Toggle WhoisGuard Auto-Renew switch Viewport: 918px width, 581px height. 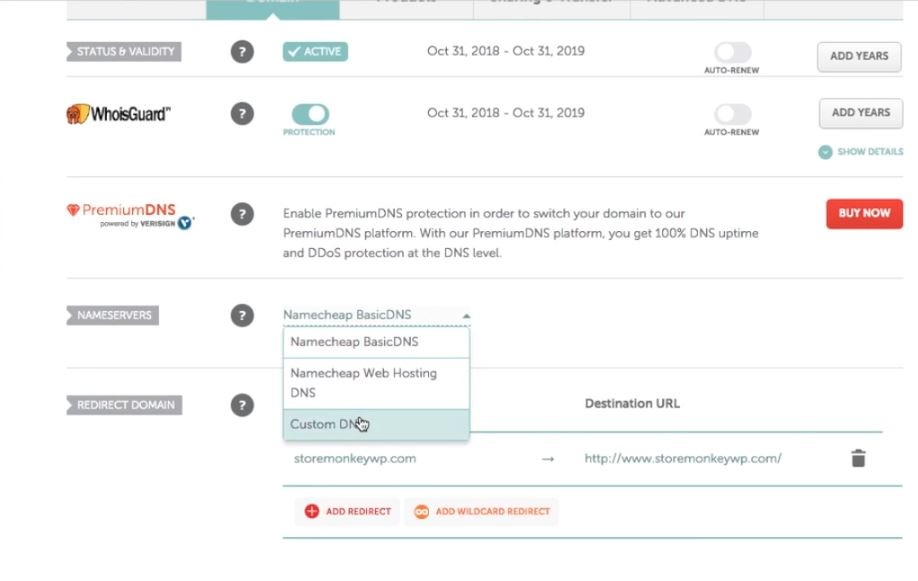click(x=732, y=114)
